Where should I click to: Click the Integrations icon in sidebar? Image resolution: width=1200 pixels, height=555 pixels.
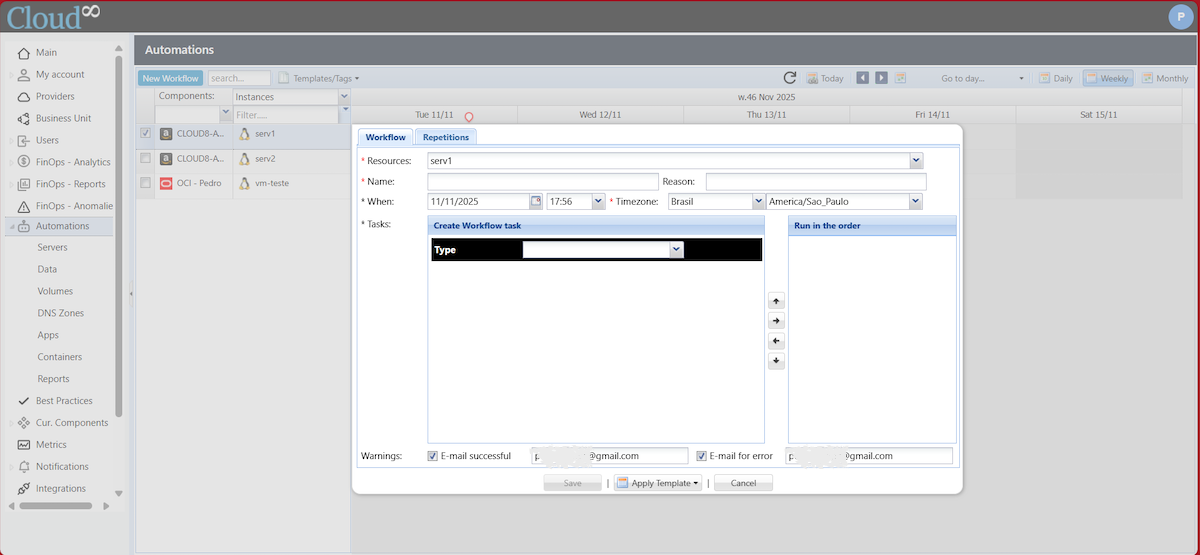[25, 489]
